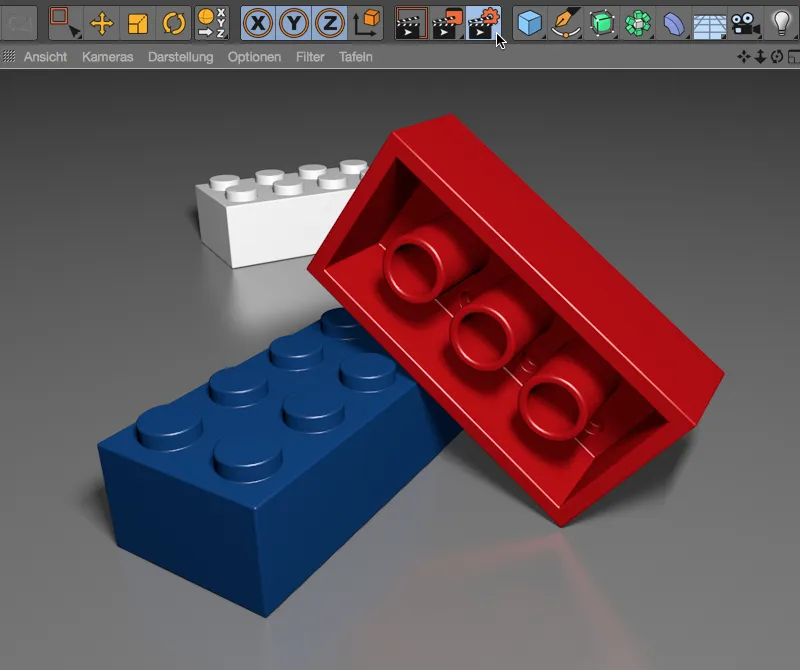Click the Array modeling object icon
The image size is (800, 670).
point(638,23)
